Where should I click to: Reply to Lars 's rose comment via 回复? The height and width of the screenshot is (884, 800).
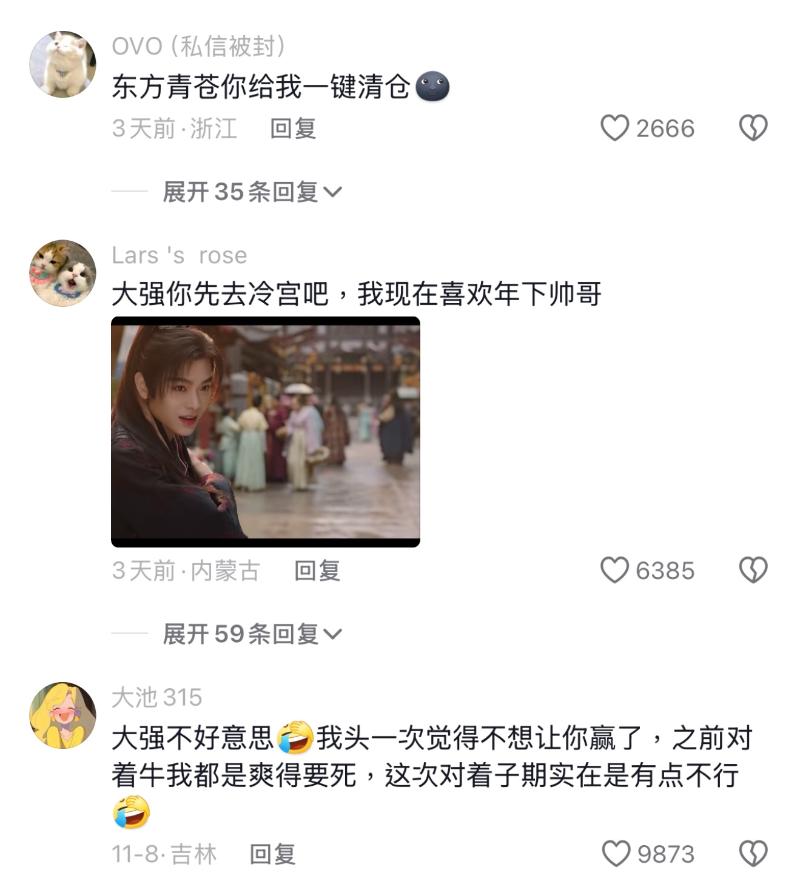coord(317,571)
